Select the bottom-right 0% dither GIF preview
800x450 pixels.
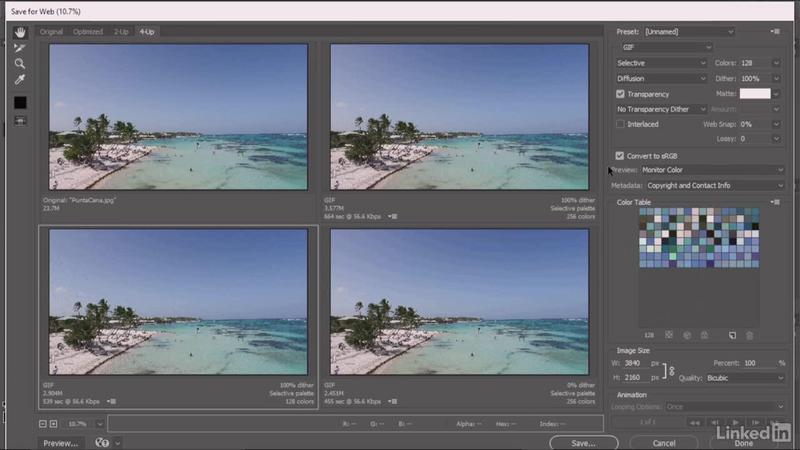[460, 302]
